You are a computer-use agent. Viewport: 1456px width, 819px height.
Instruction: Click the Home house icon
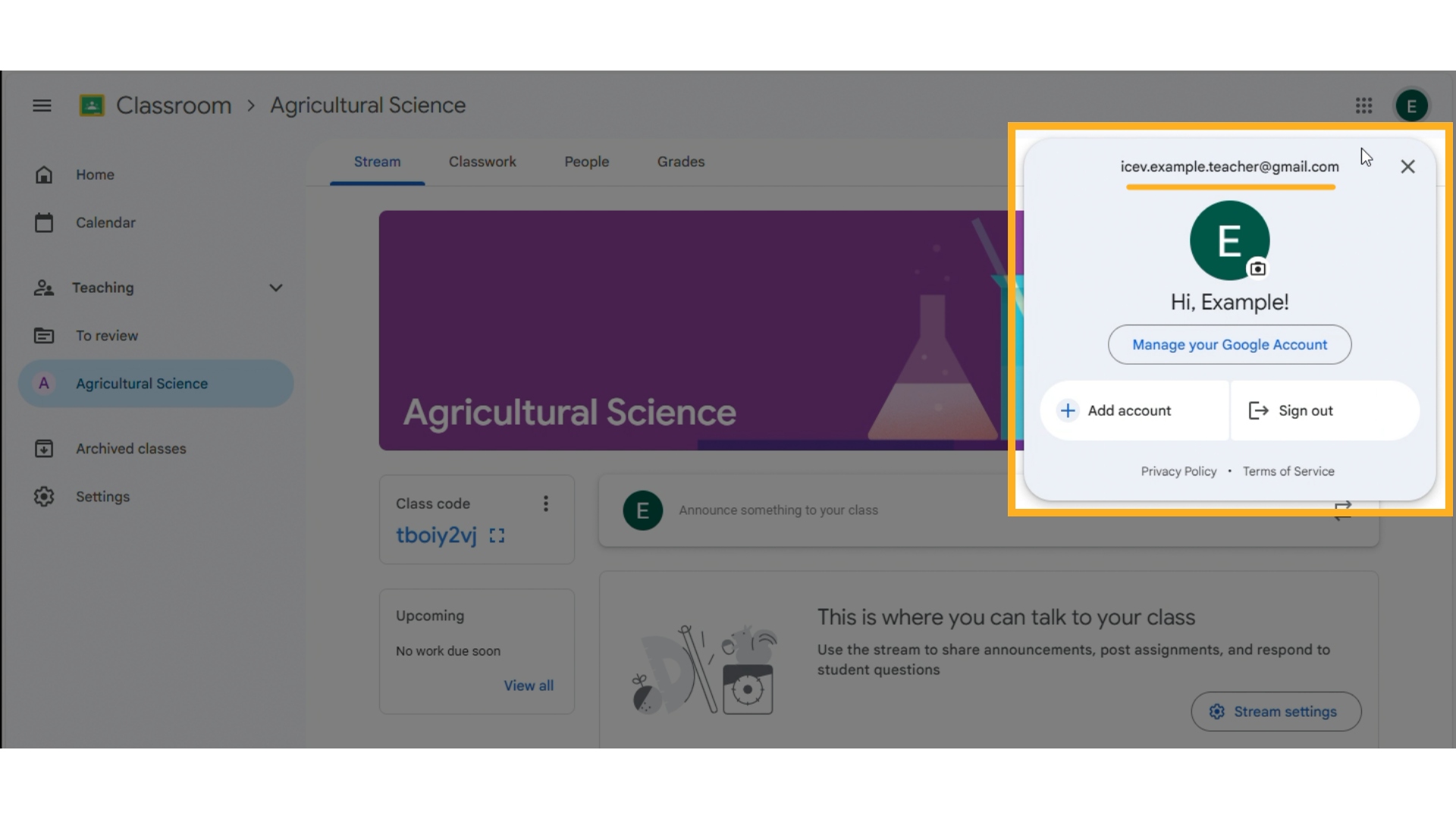(x=44, y=174)
